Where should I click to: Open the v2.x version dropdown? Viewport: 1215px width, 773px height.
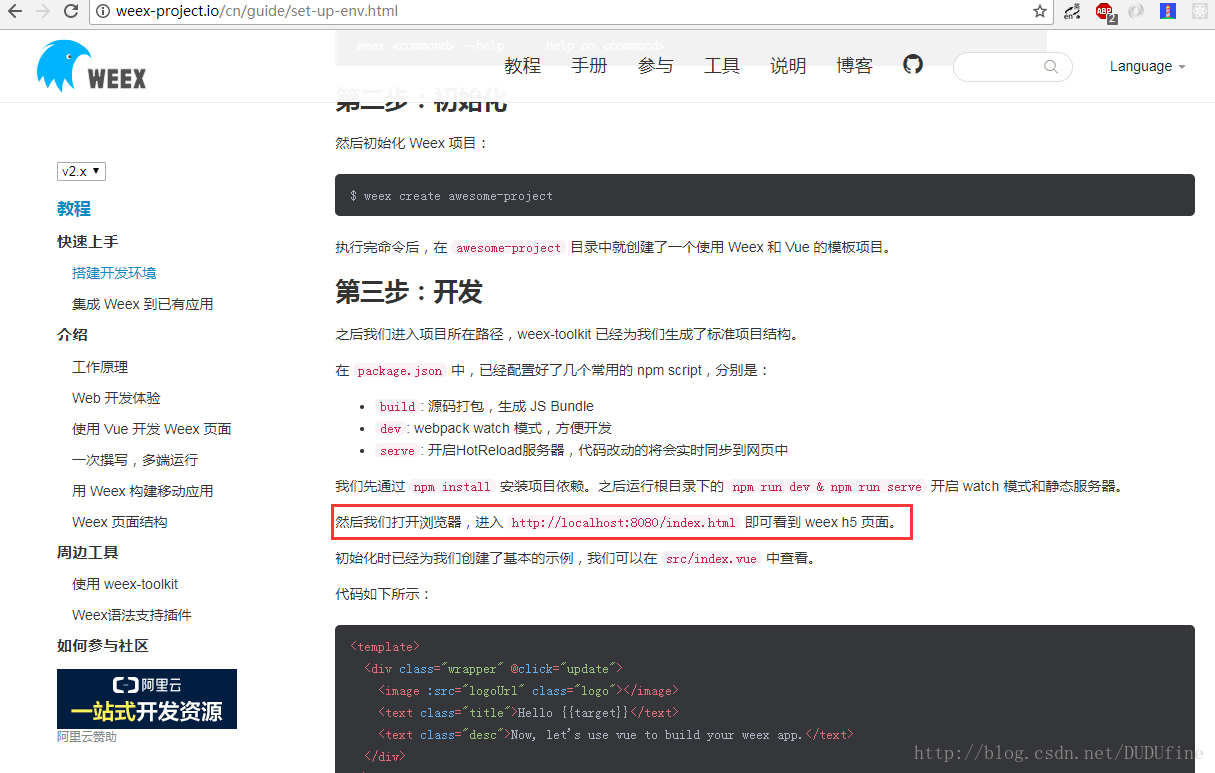(x=81, y=171)
